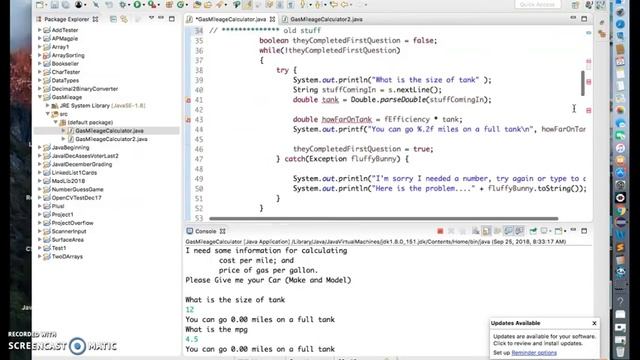Open iTunes in the Dock

click(x=620, y=148)
